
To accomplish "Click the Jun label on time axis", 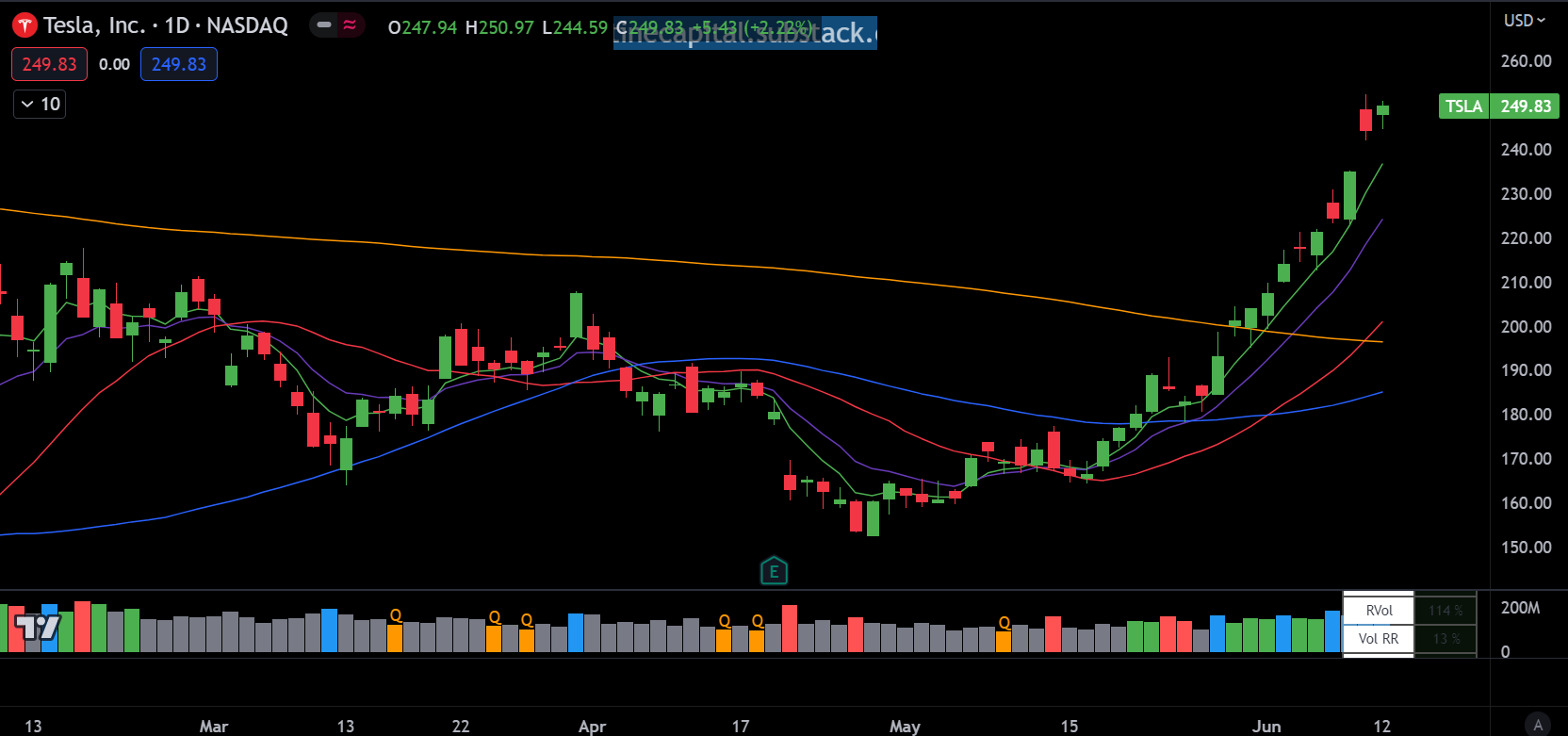I will 1266,726.
